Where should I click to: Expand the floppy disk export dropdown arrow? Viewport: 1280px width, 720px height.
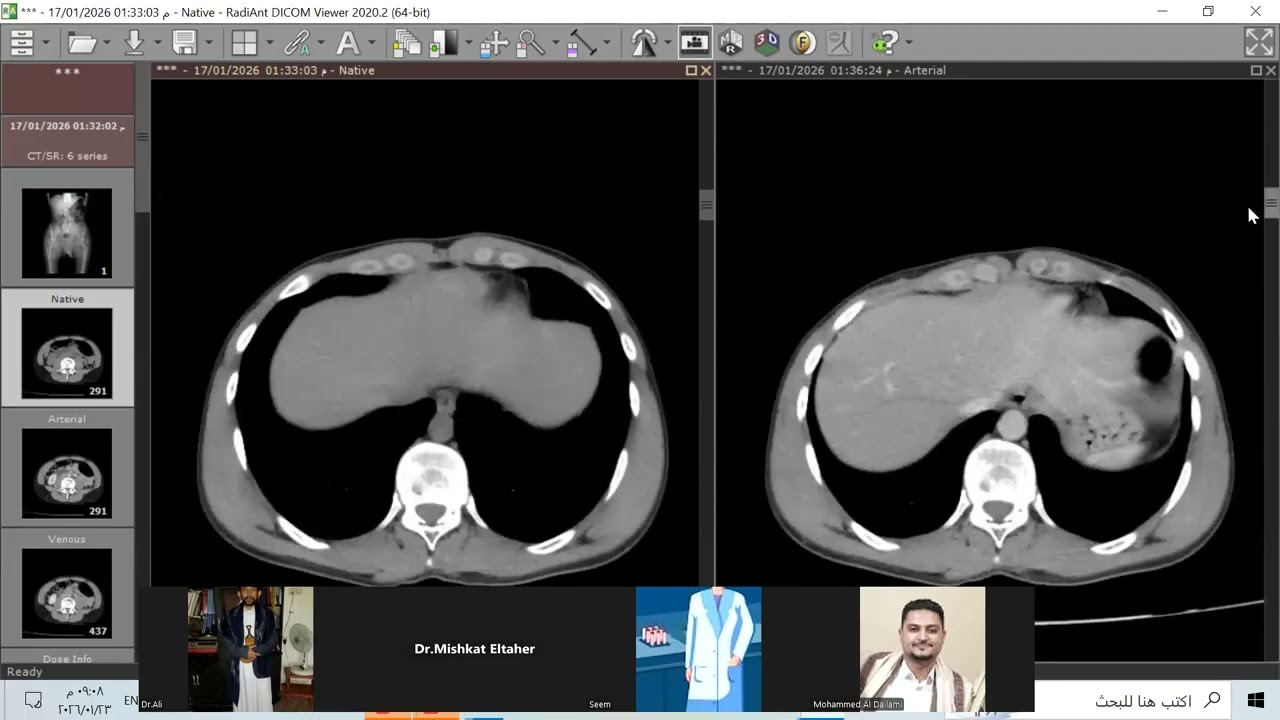coord(209,43)
